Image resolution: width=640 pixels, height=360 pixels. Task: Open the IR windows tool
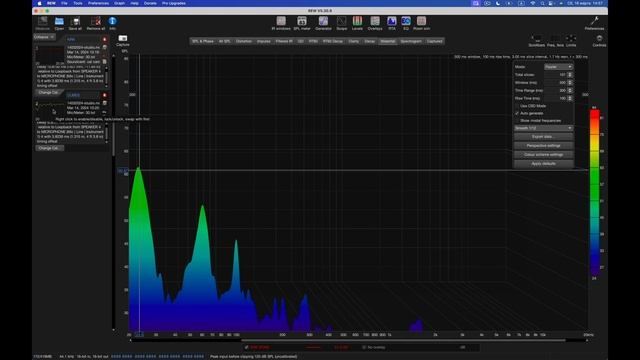click(x=281, y=23)
